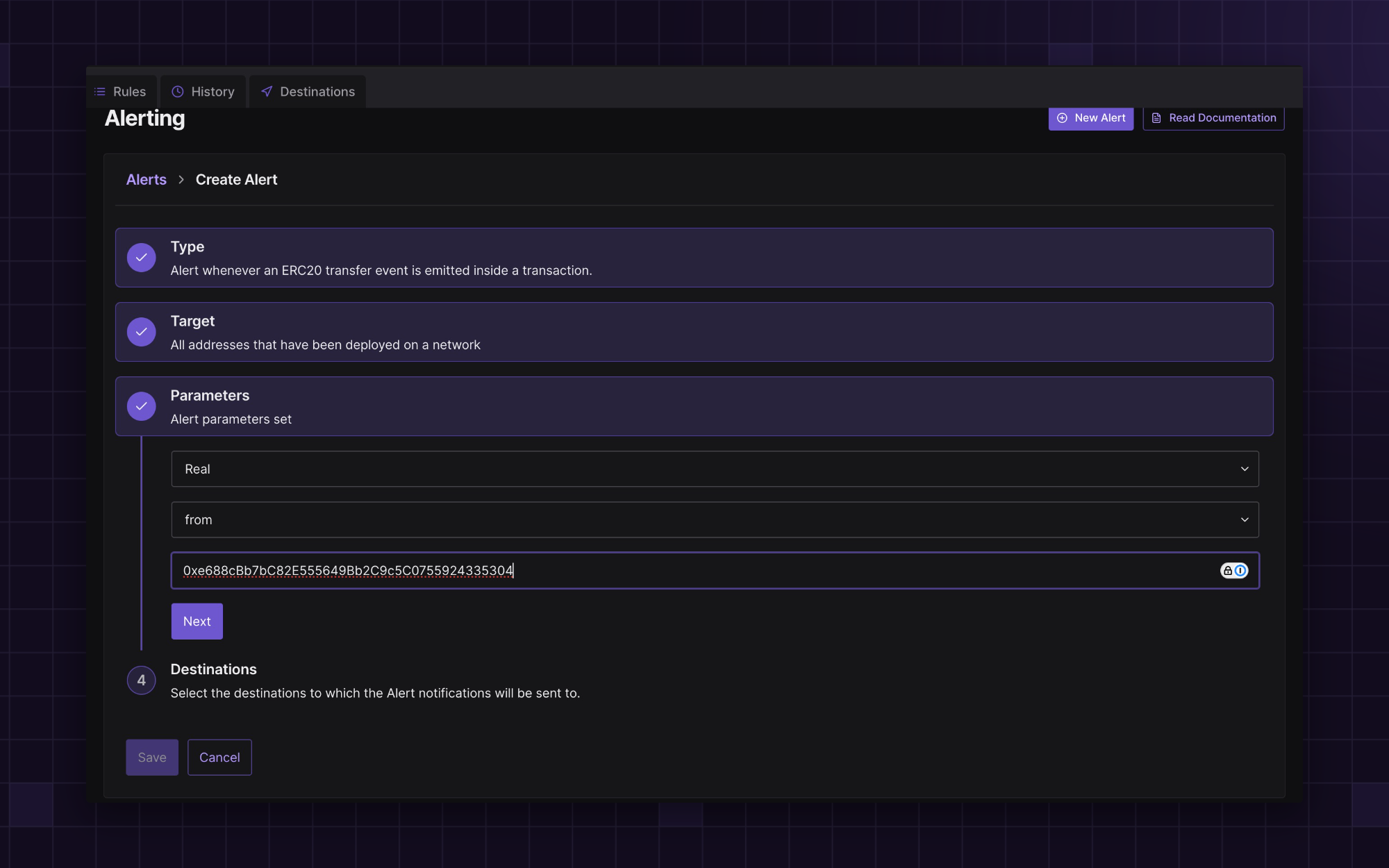The width and height of the screenshot is (1389, 868).
Task: Expand the from parameter dropdown
Action: [714, 520]
